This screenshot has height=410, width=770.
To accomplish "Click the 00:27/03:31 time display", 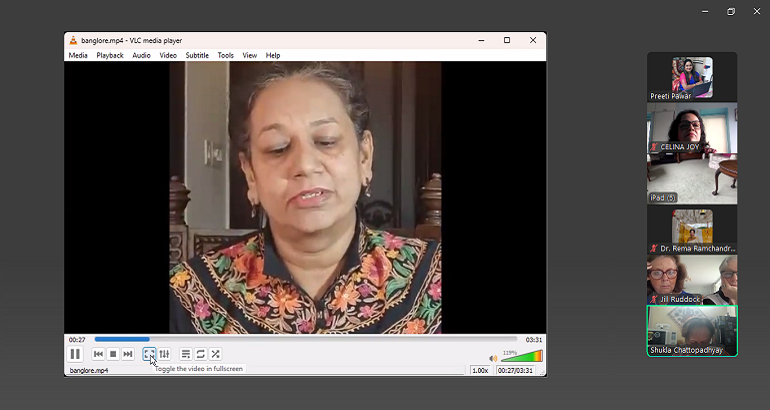I will (516, 370).
